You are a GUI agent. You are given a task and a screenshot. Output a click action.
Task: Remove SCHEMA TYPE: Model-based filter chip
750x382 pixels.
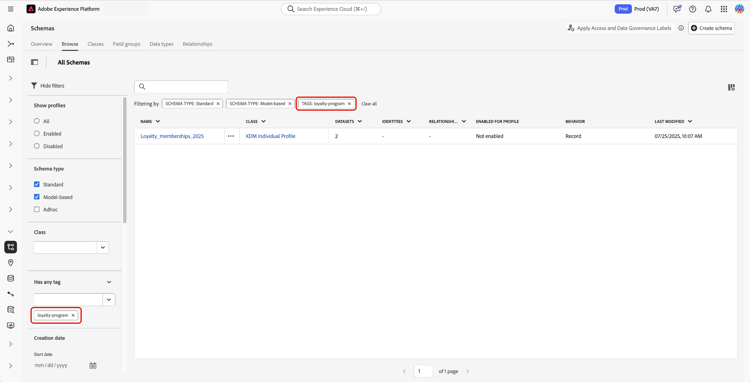tap(289, 103)
